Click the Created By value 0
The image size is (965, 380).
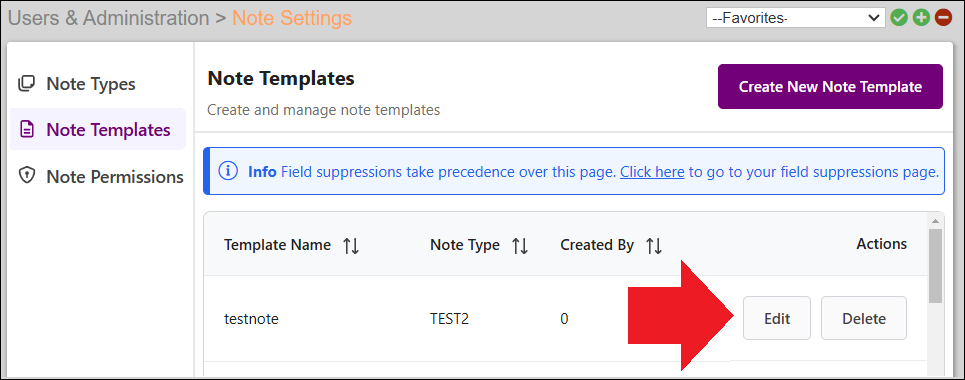564,318
